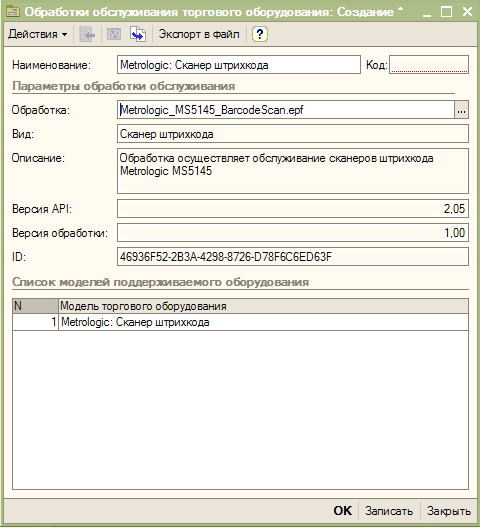Click the Записать button
Image resolution: width=480 pixels, height=528 pixels.
tap(389, 511)
